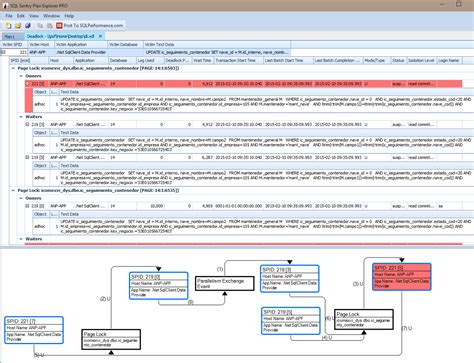Viewport: 474px width, 363px height.
Task: Select SPID 219 [5] node in diagram
Action: point(291,321)
